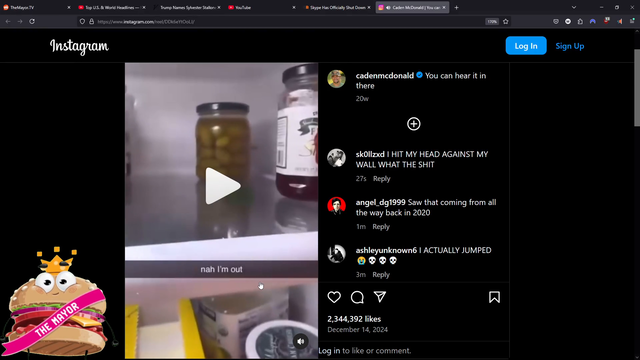Like the post with the heart icon
640x360 pixels.
pyautogui.click(x=334, y=297)
